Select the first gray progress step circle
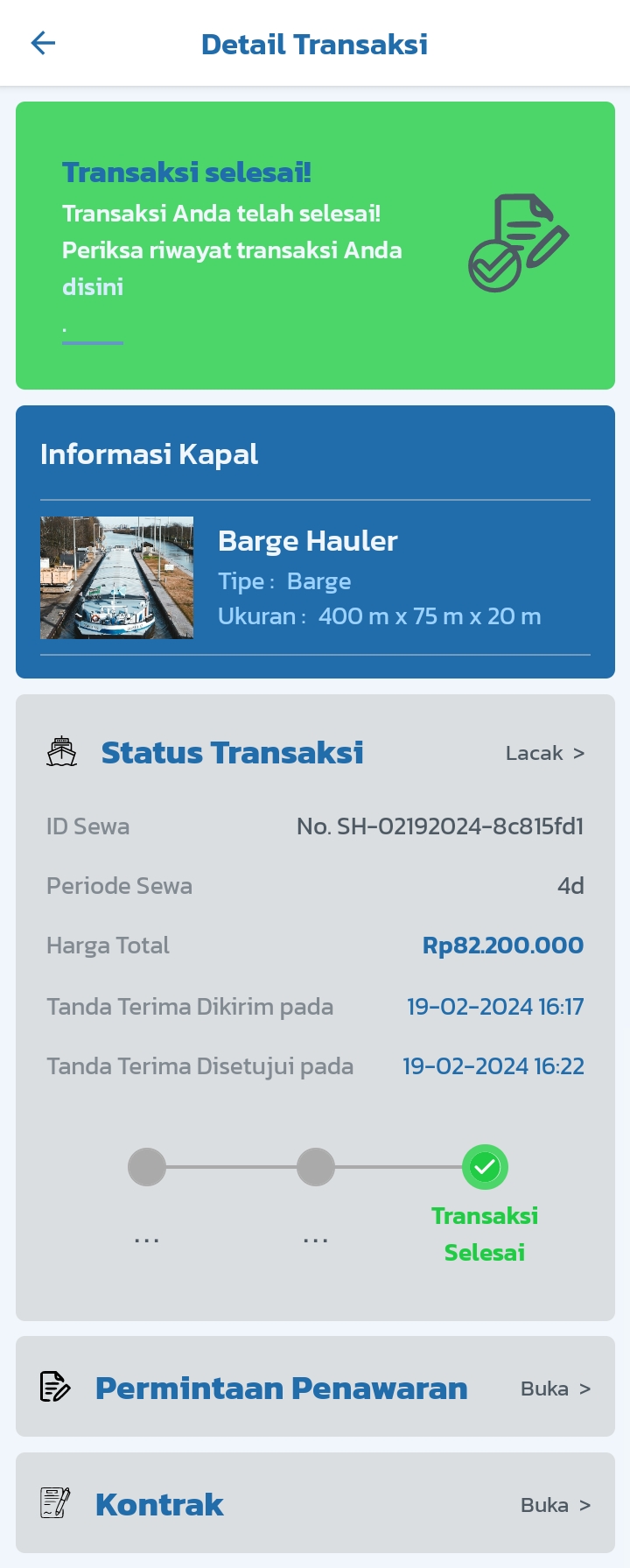630x1568 pixels. tap(147, 1167)
